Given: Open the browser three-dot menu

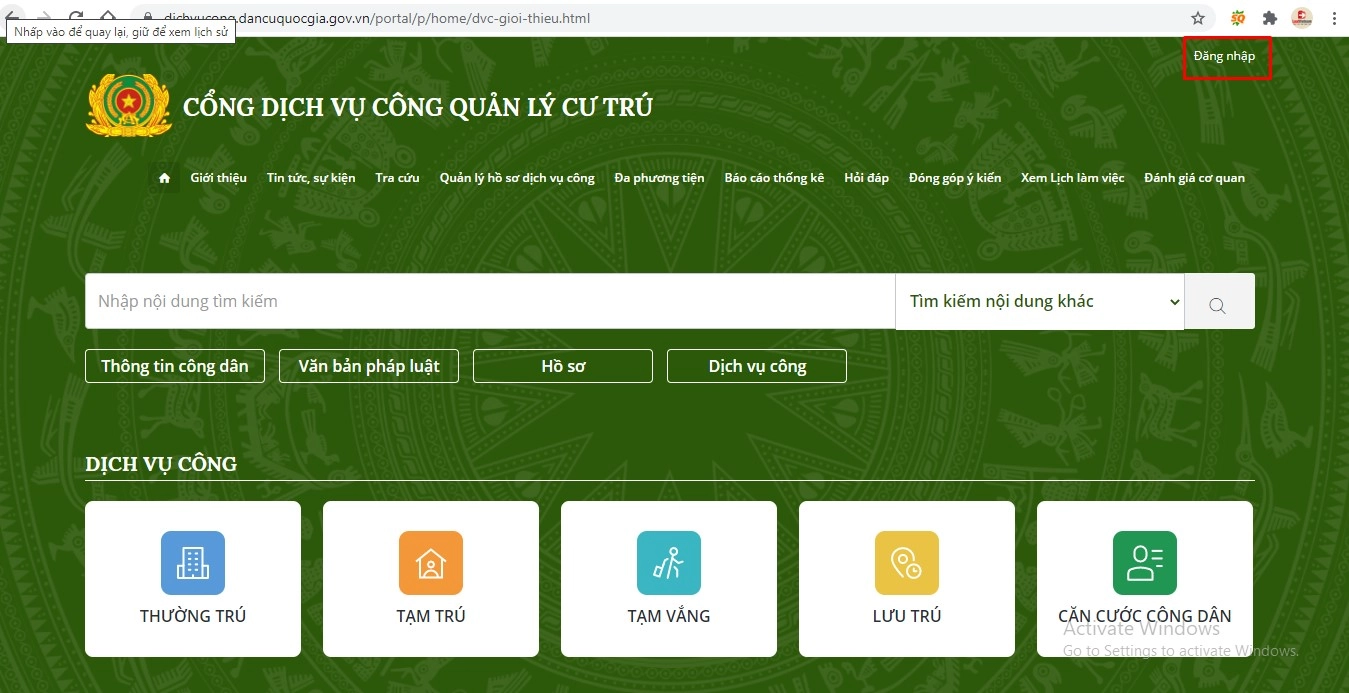Looking at the screenshot, I should click(1335, 17).
